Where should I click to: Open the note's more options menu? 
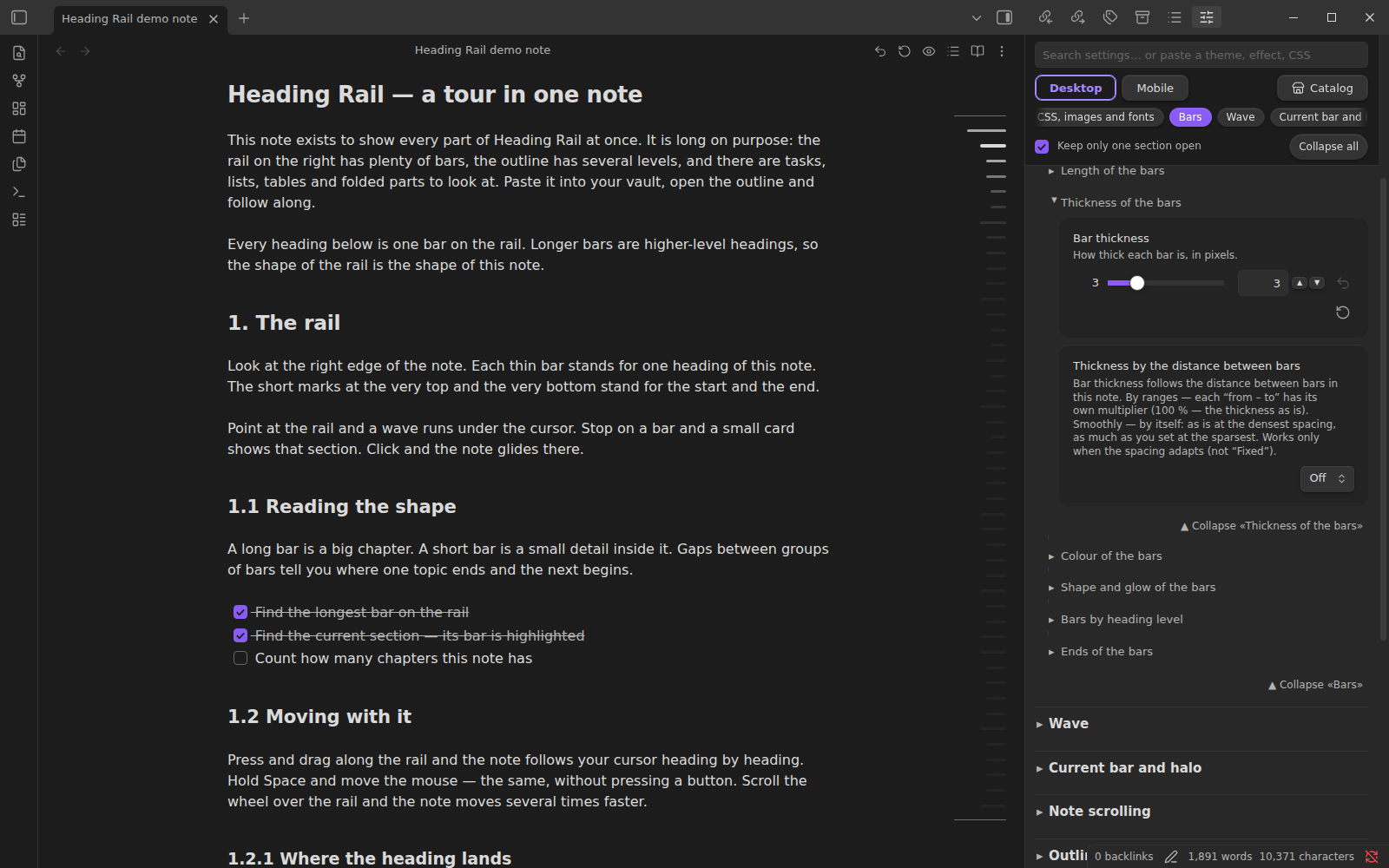tap(1002, 51)
